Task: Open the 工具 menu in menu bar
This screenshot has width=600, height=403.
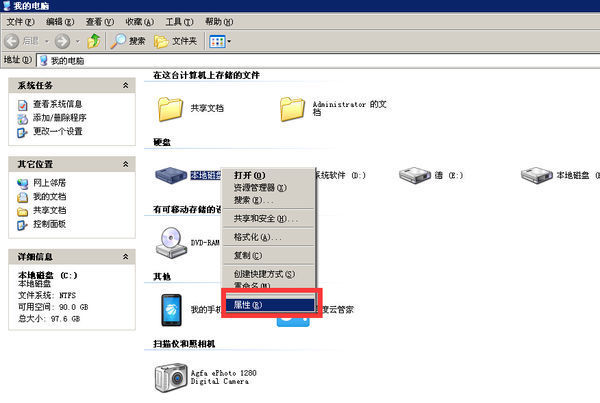Action: point(179,22)
